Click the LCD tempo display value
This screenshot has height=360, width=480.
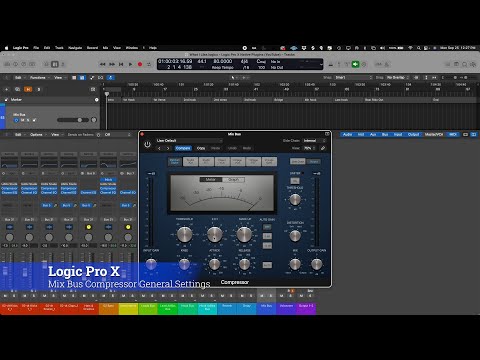tap(223, 62)
